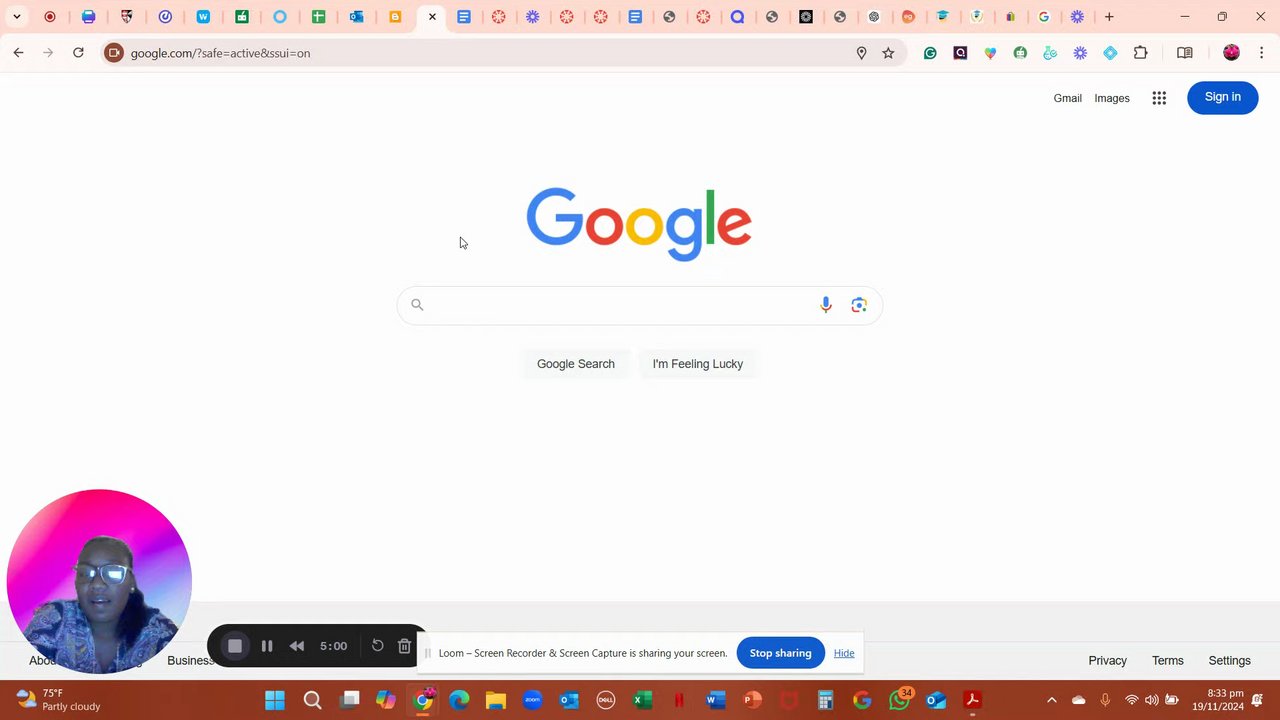Image resolution: width=1280 pixels, height=720 pixels.
Task: Click the Google Search button
Action: click(576, 364)
